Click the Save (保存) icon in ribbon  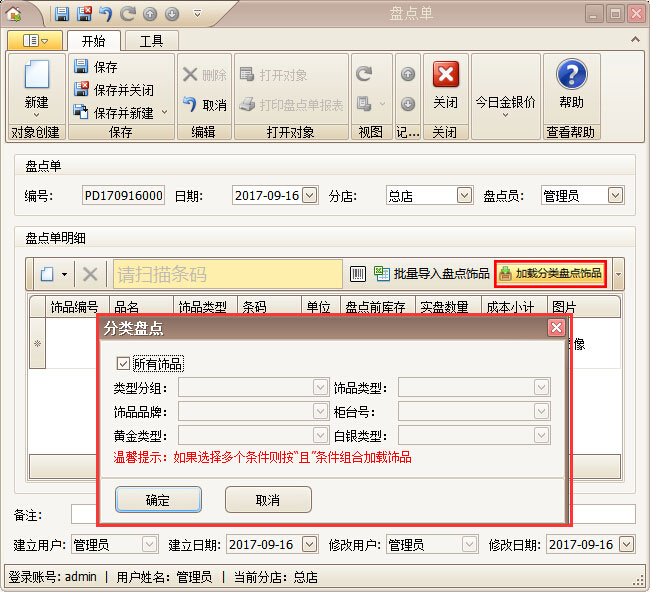coord(81,67)
